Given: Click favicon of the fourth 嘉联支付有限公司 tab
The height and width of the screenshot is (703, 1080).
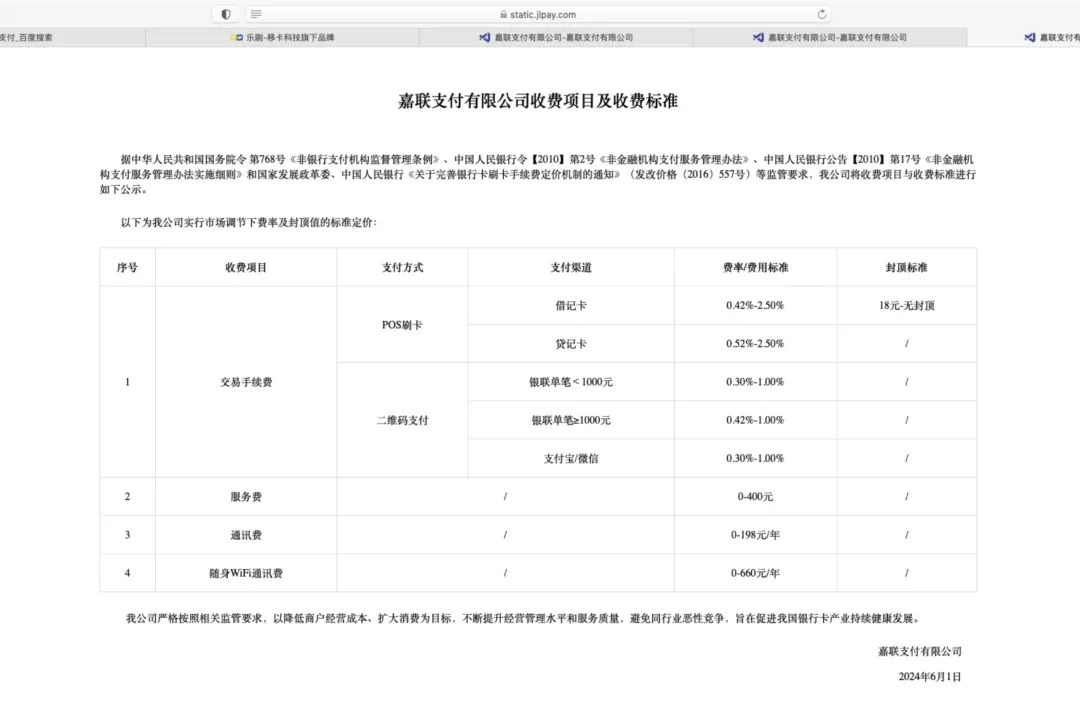Looking at the screenshot, I should (758, 38).
